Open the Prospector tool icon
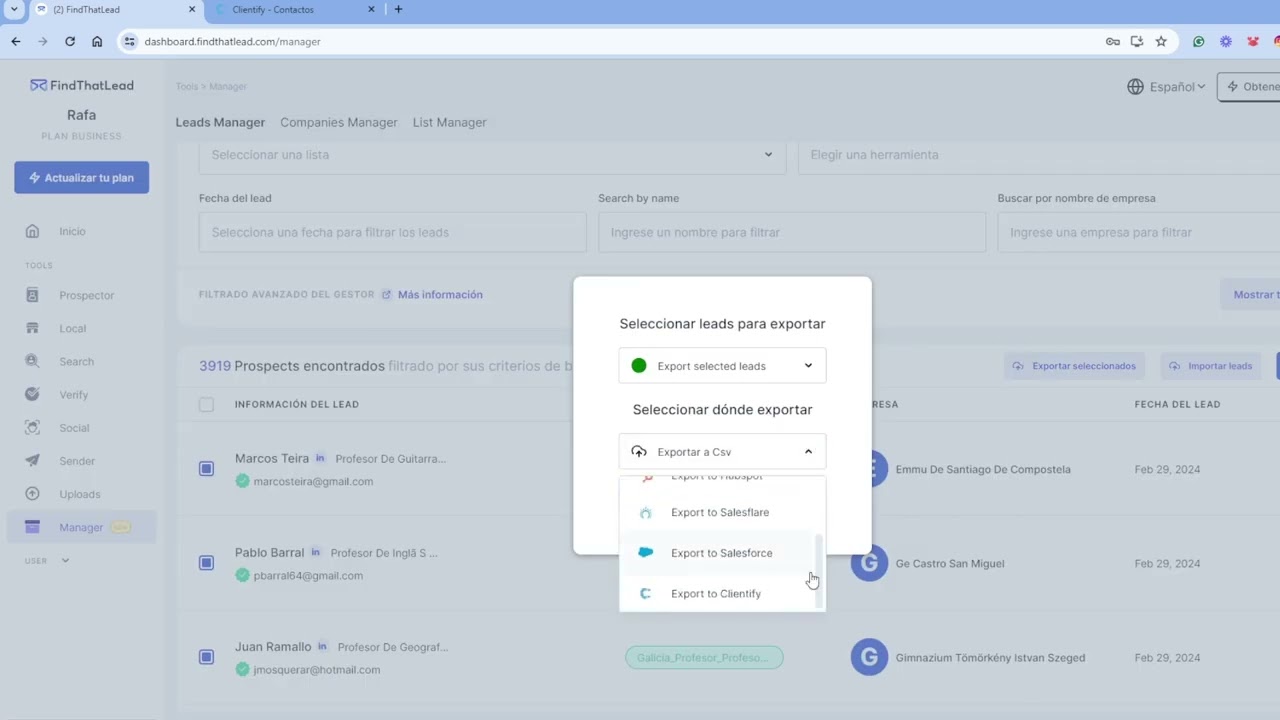Screen dimensions: 1280x720 [x=32, y=295]
